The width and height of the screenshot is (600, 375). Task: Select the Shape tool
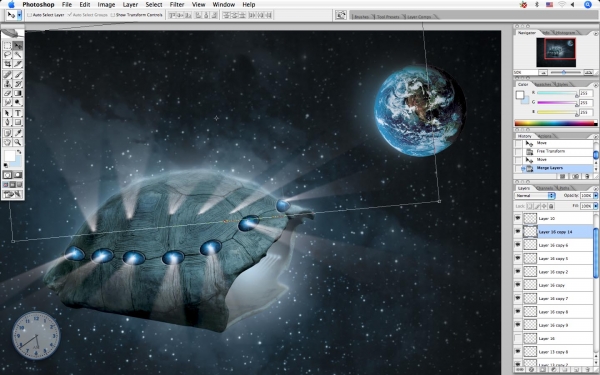[x=18, y=122]
